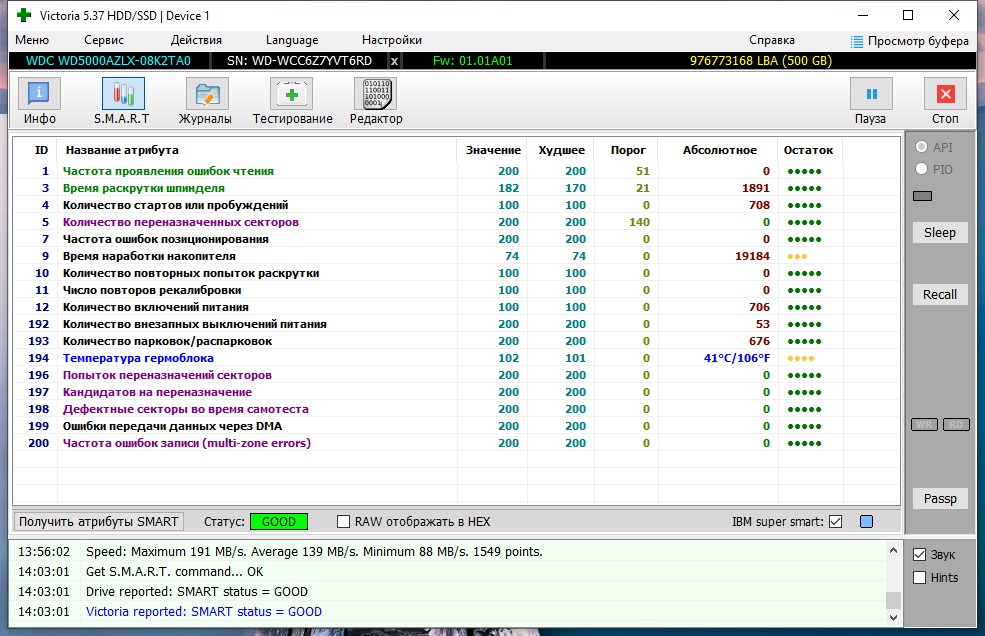Click the Остаток column header
Image resolution: width=985 pixels, height=636 pixels.
[x=808, y=150]
